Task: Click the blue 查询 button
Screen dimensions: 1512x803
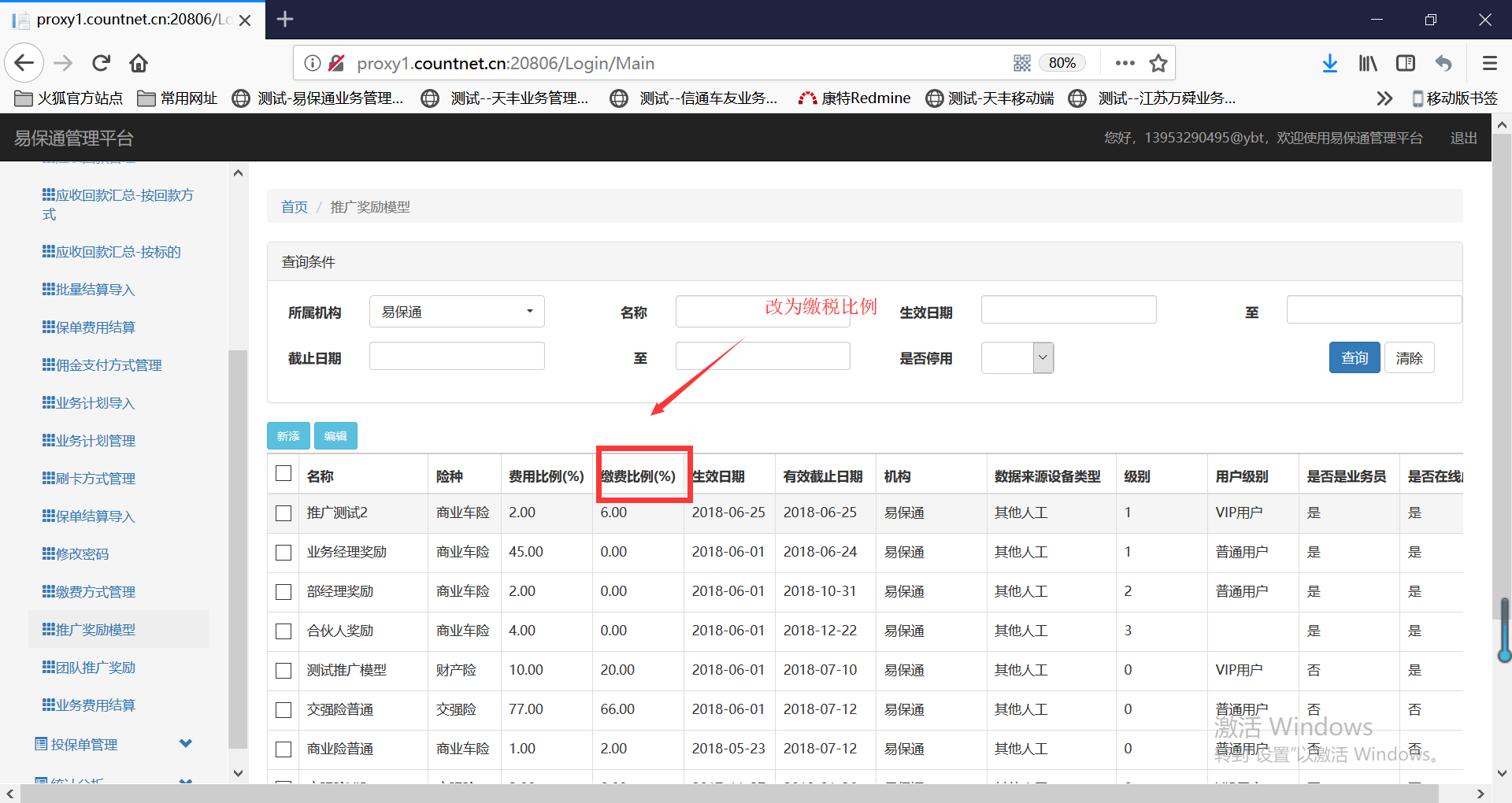Action: click(1354, 358)
